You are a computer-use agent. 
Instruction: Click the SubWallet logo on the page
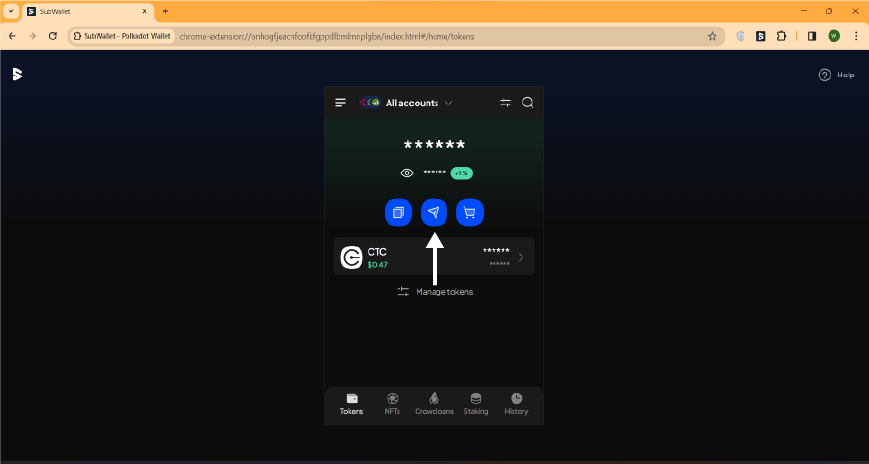[x=17, y=74]
